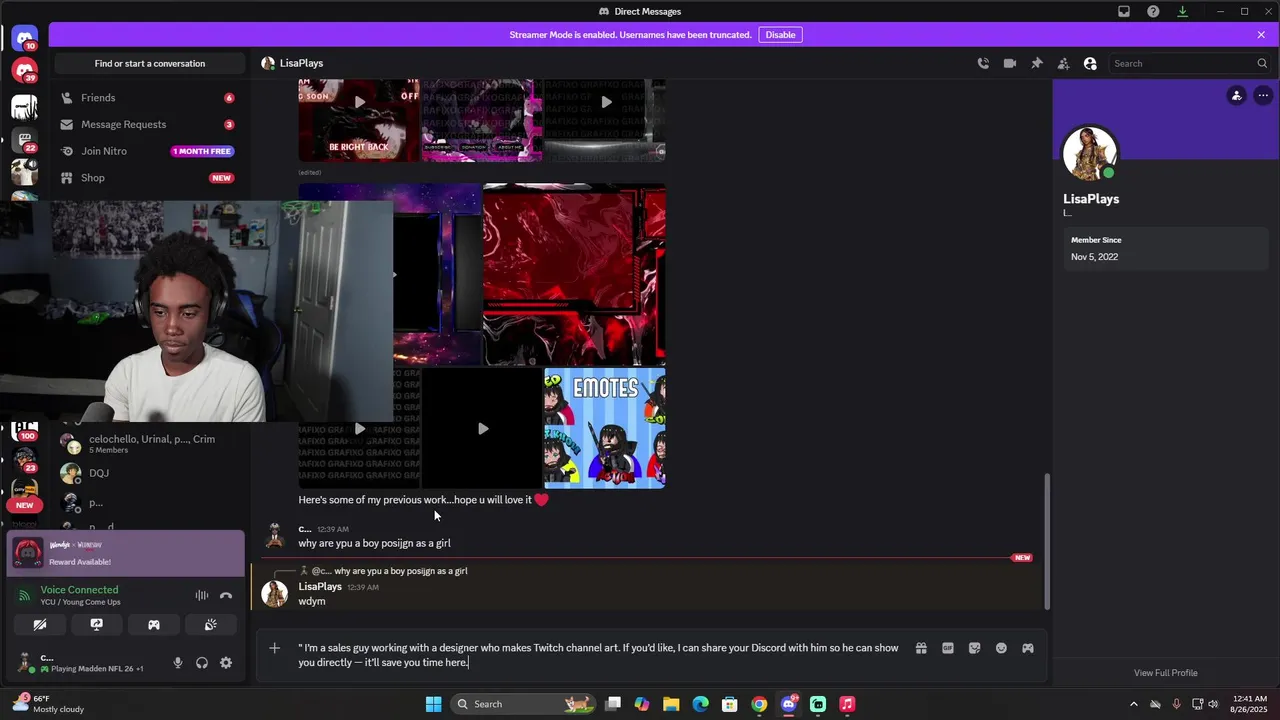
Task: Start a voice call with LisaPlays
Action: pyautogui.click(x=983, y=63)
